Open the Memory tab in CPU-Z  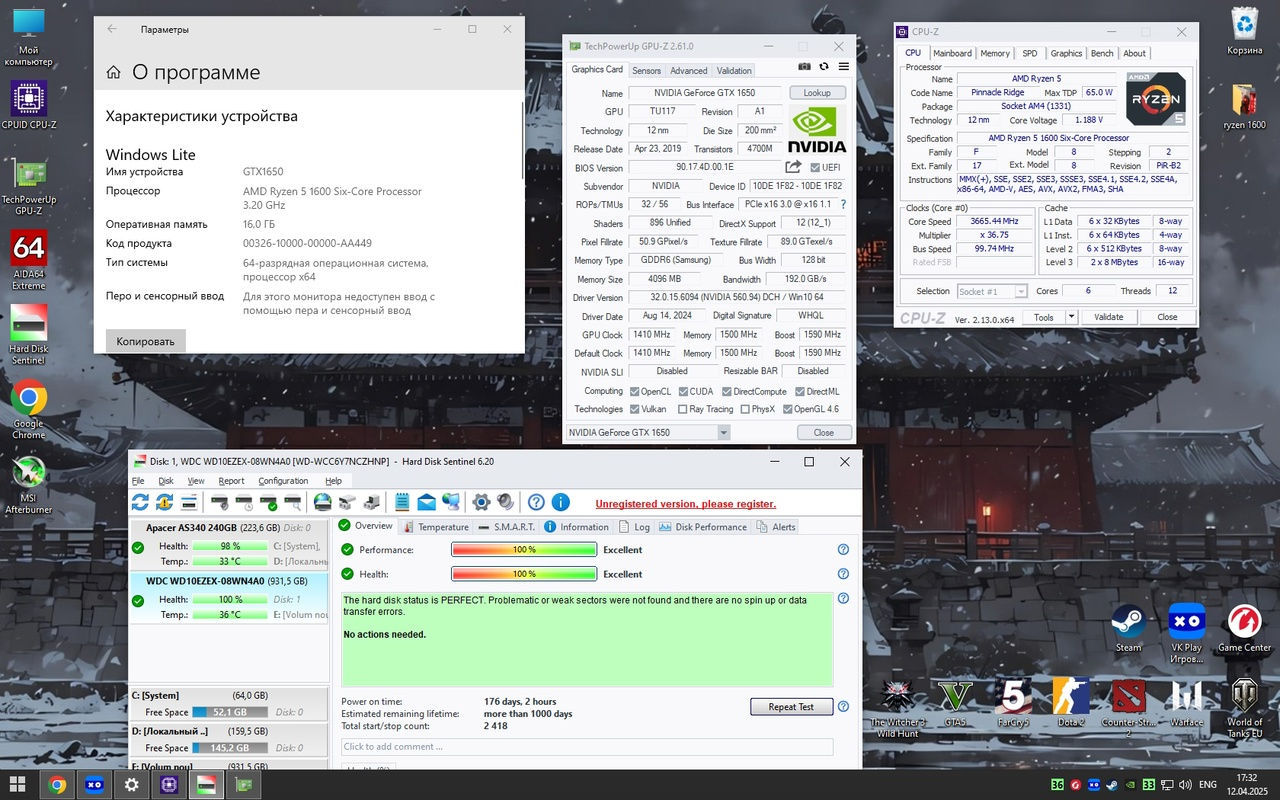click(x=995, y=53)
